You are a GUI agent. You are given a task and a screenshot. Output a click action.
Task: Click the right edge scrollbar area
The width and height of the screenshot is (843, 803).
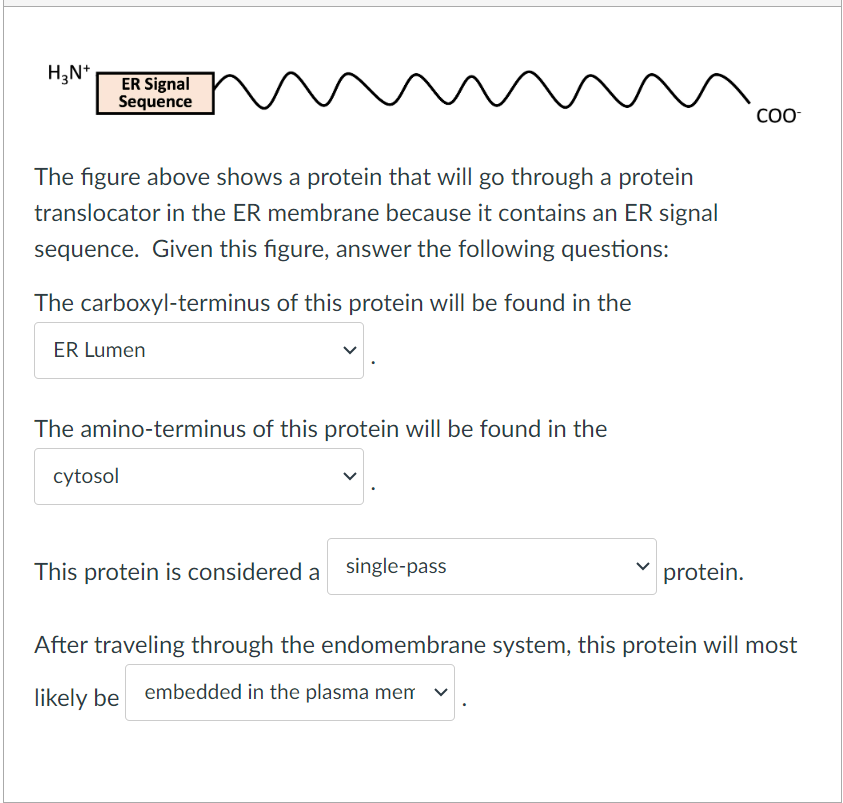(x=838, y=400)
